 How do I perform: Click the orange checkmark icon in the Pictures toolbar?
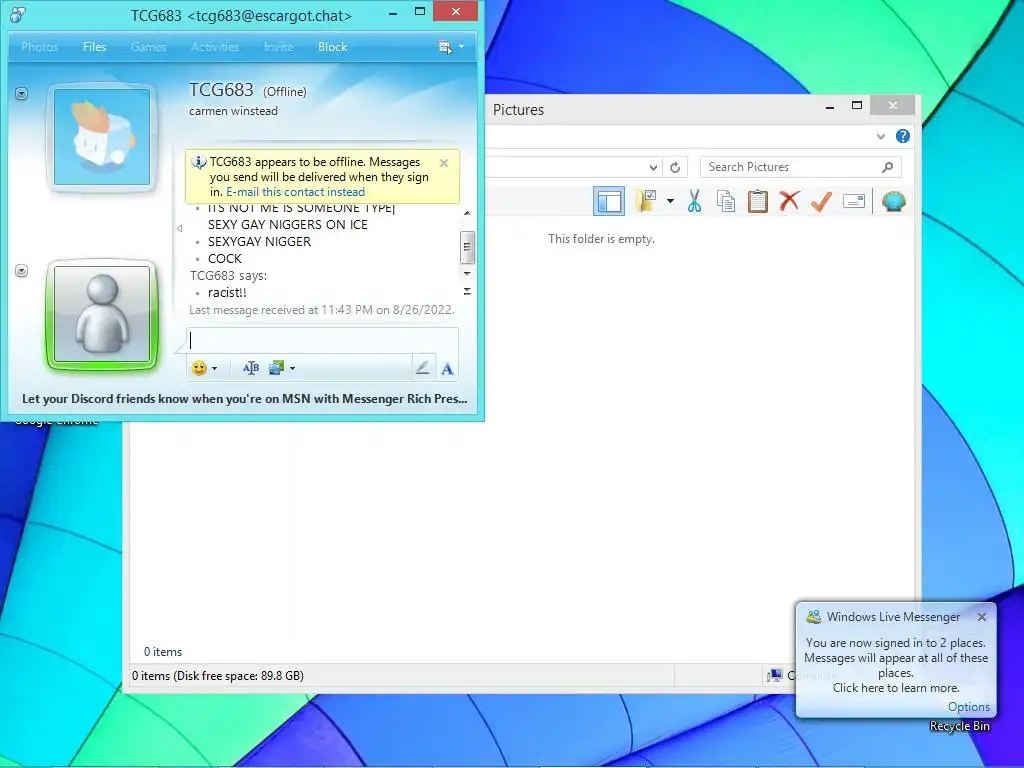click(x=822, y=201)
